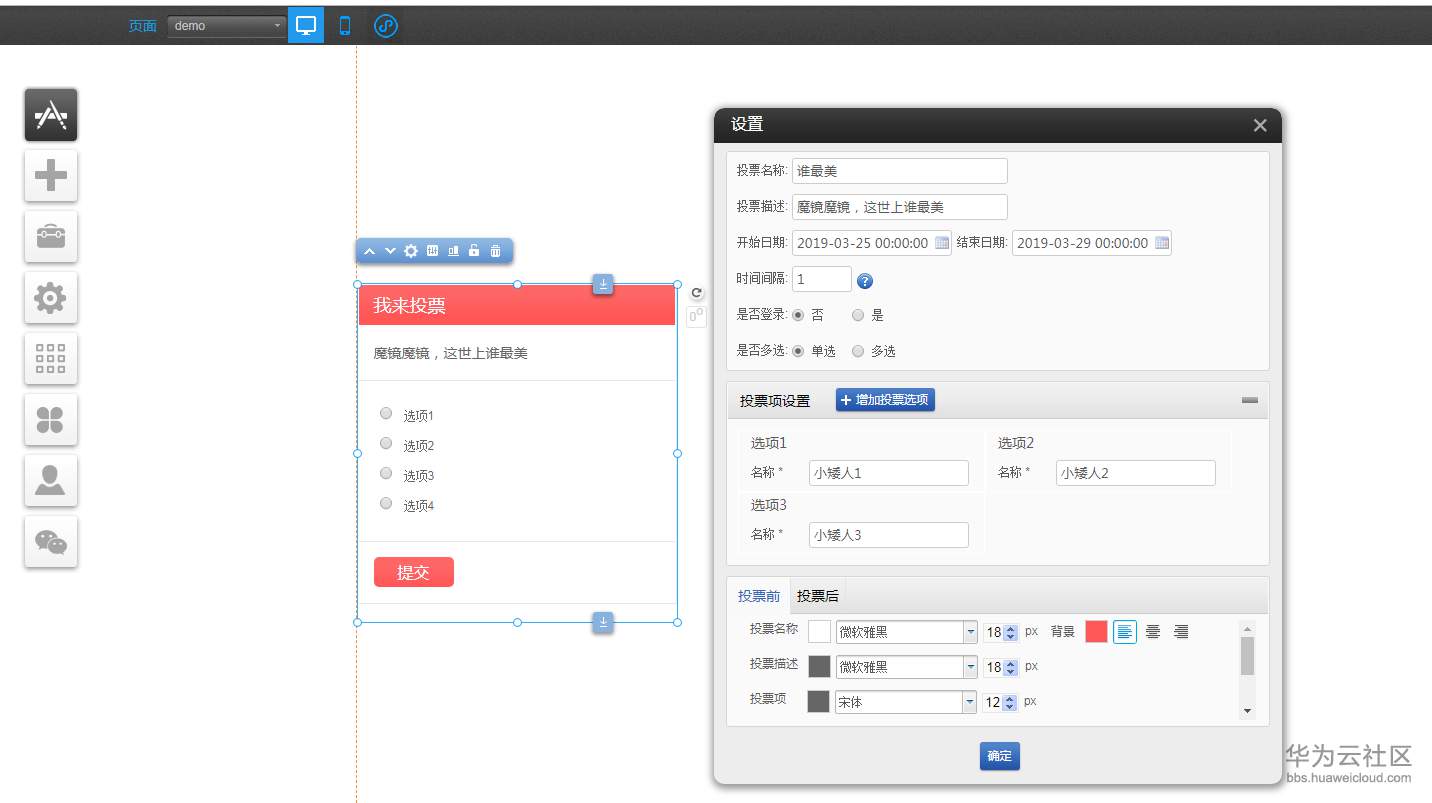
Task: Open calendar picker for 结束日期
Action: point(1161,243)
